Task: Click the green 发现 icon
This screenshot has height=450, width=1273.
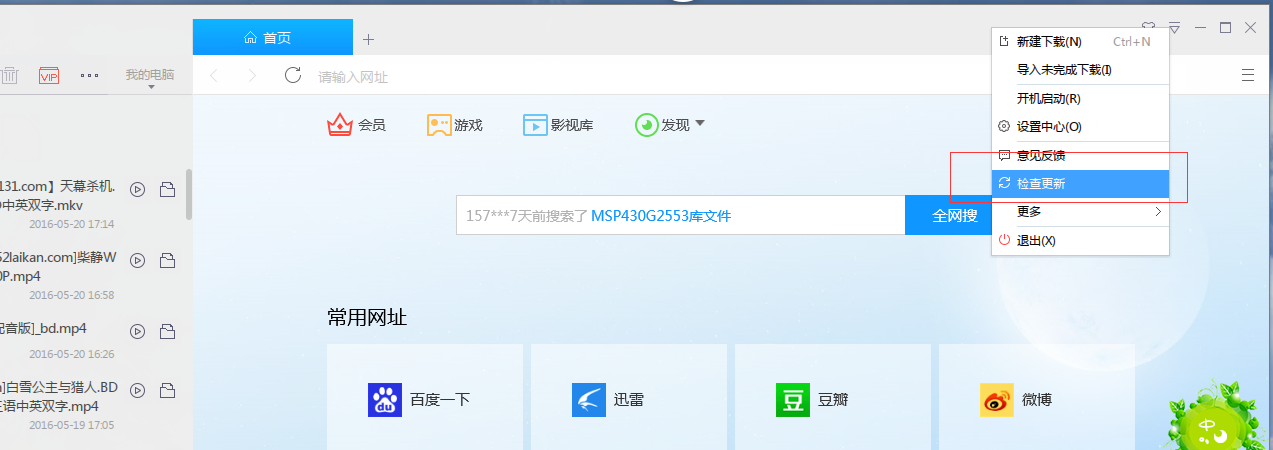Action: point(646,125)
